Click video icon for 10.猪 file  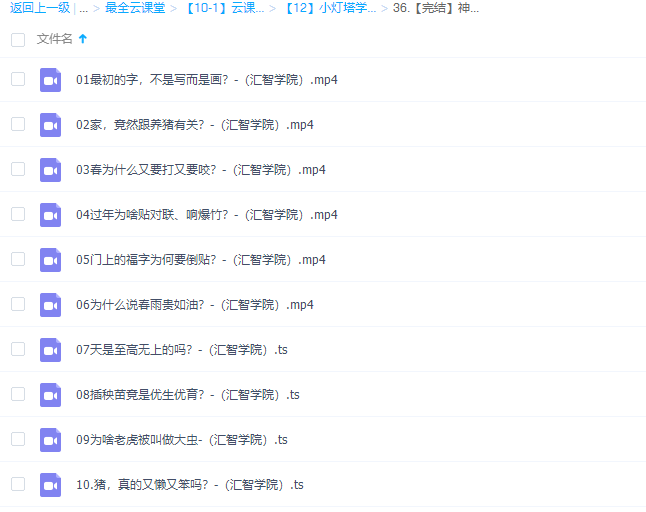pyautogui.click(x=50, y=485)
